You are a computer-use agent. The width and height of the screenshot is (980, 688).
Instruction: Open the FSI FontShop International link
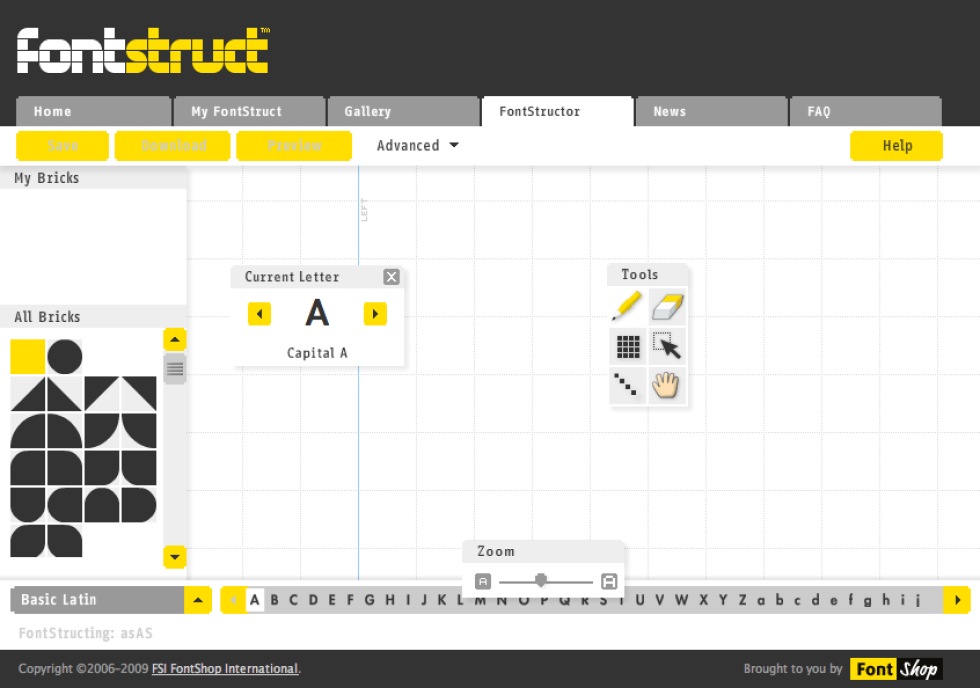224,669
